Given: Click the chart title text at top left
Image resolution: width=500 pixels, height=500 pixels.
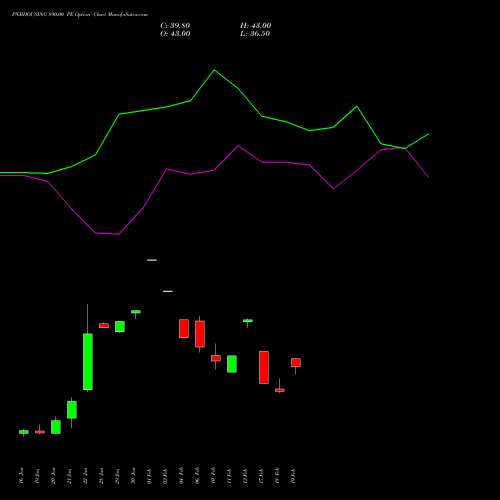Looking at the screenshot, I should [80, 15].
